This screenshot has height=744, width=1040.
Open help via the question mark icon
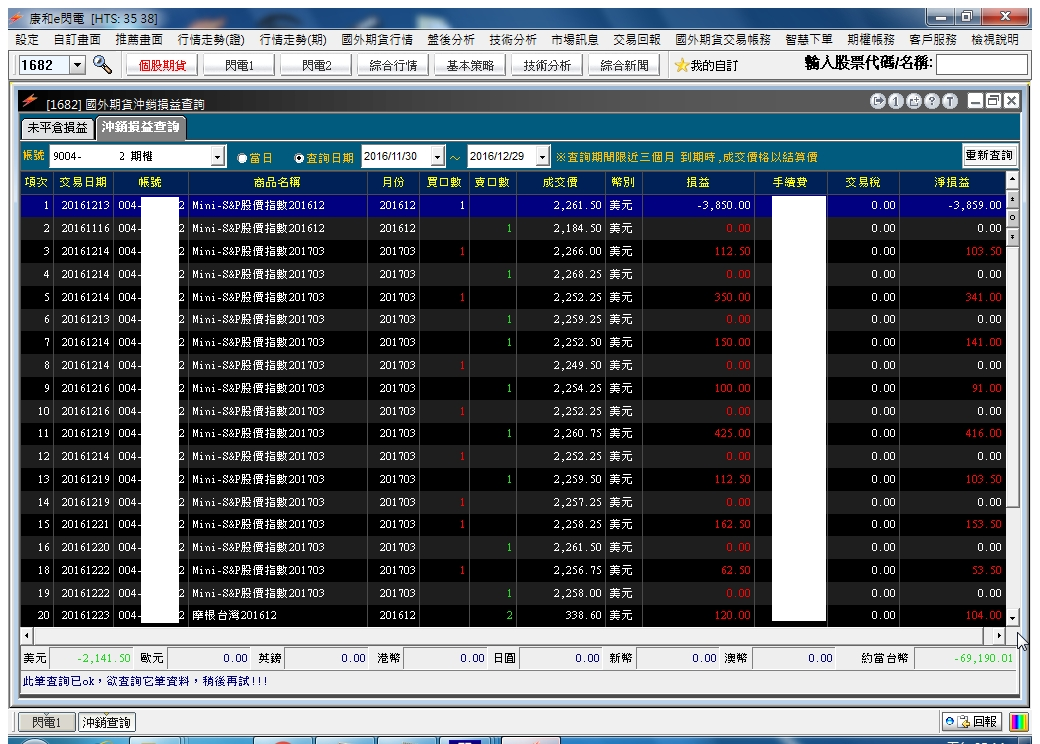click(x=932, y=101)
